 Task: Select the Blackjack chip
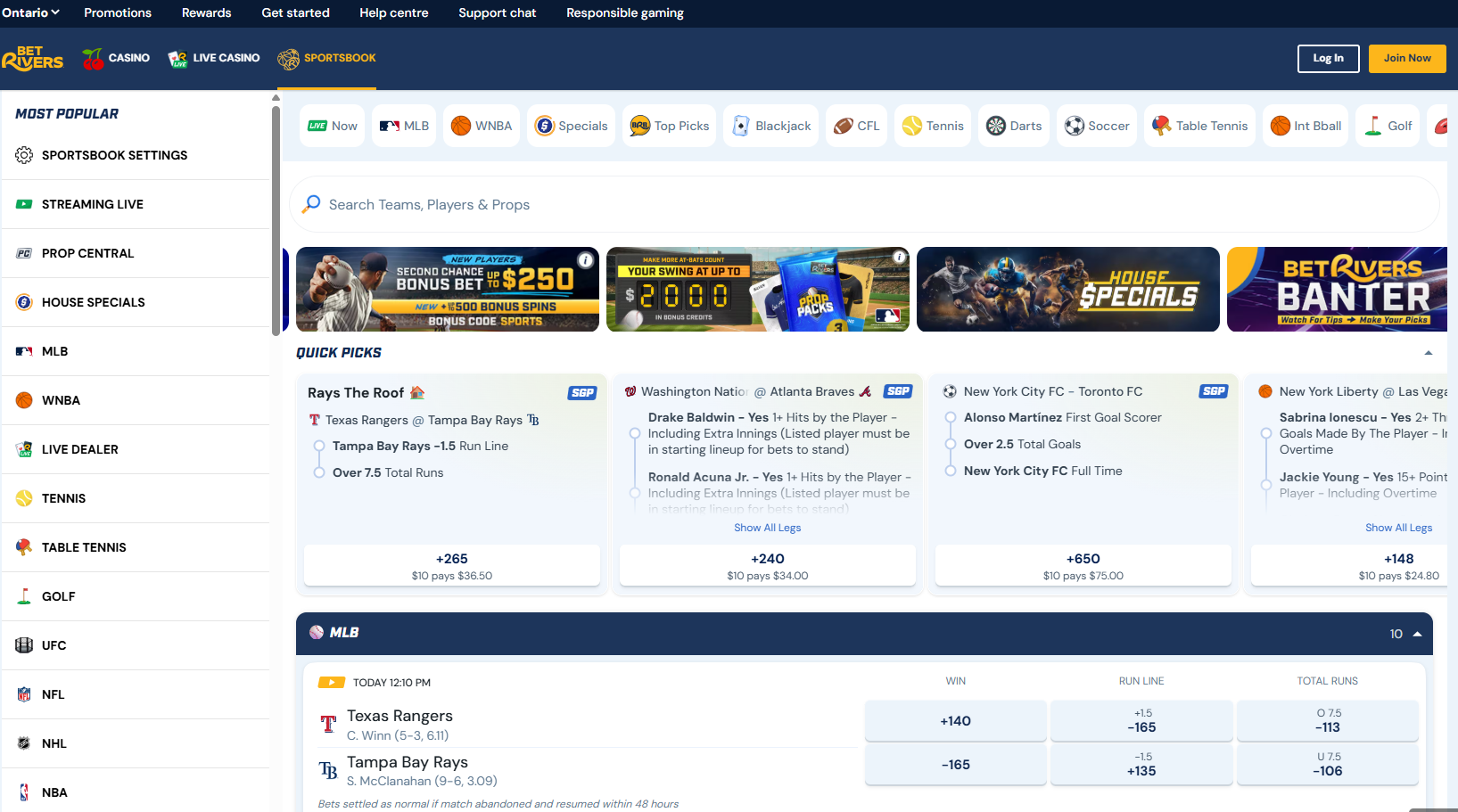(771, 126)
